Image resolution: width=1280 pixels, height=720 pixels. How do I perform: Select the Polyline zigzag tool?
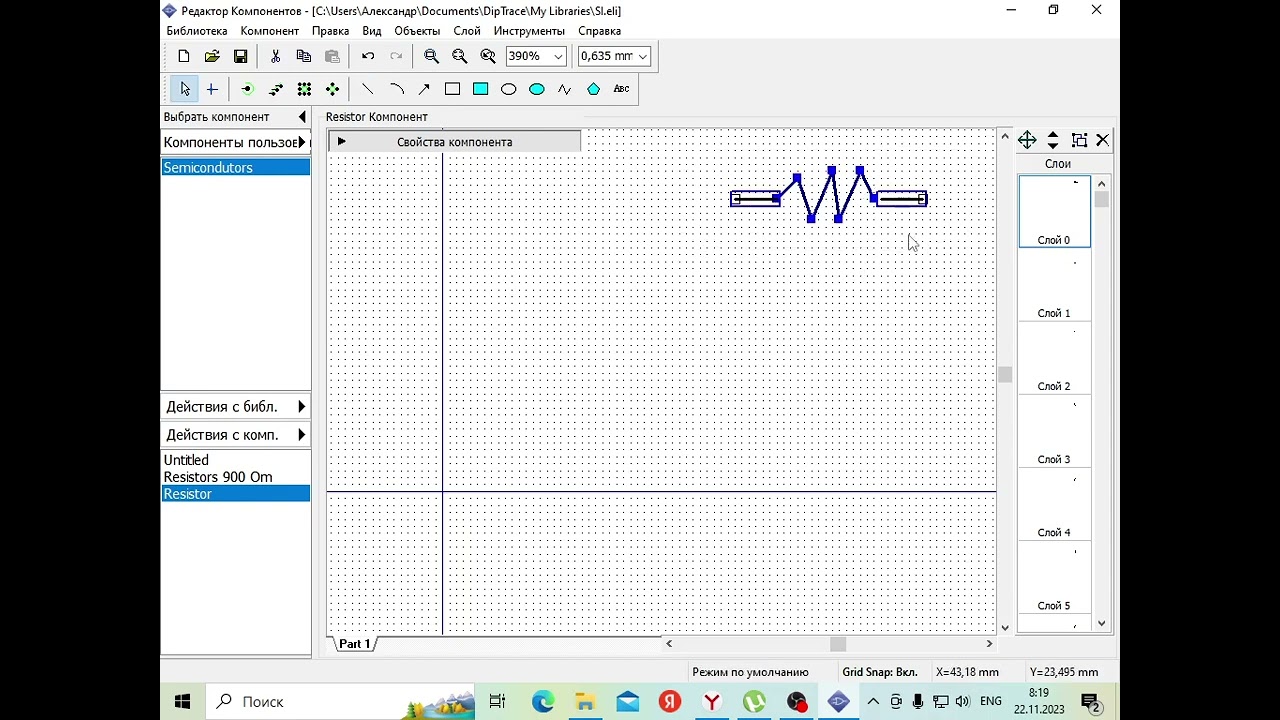(x=564, y=89)
